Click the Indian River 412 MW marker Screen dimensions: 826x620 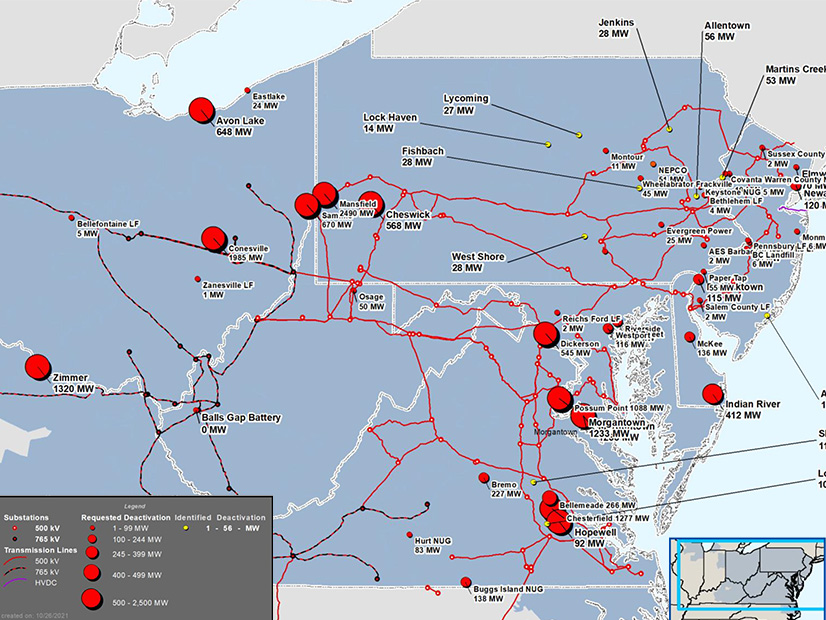(x=712, y=393)
